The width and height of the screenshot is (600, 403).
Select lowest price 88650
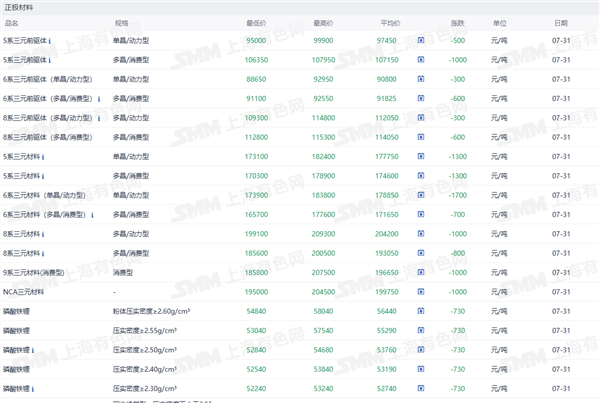point(256,79)
